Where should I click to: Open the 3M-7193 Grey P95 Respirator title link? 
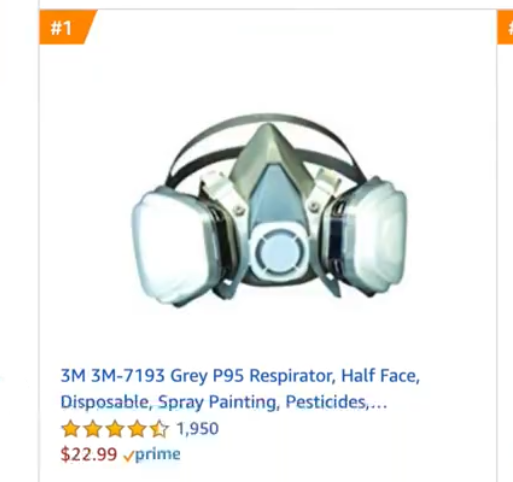pos(240,389)
